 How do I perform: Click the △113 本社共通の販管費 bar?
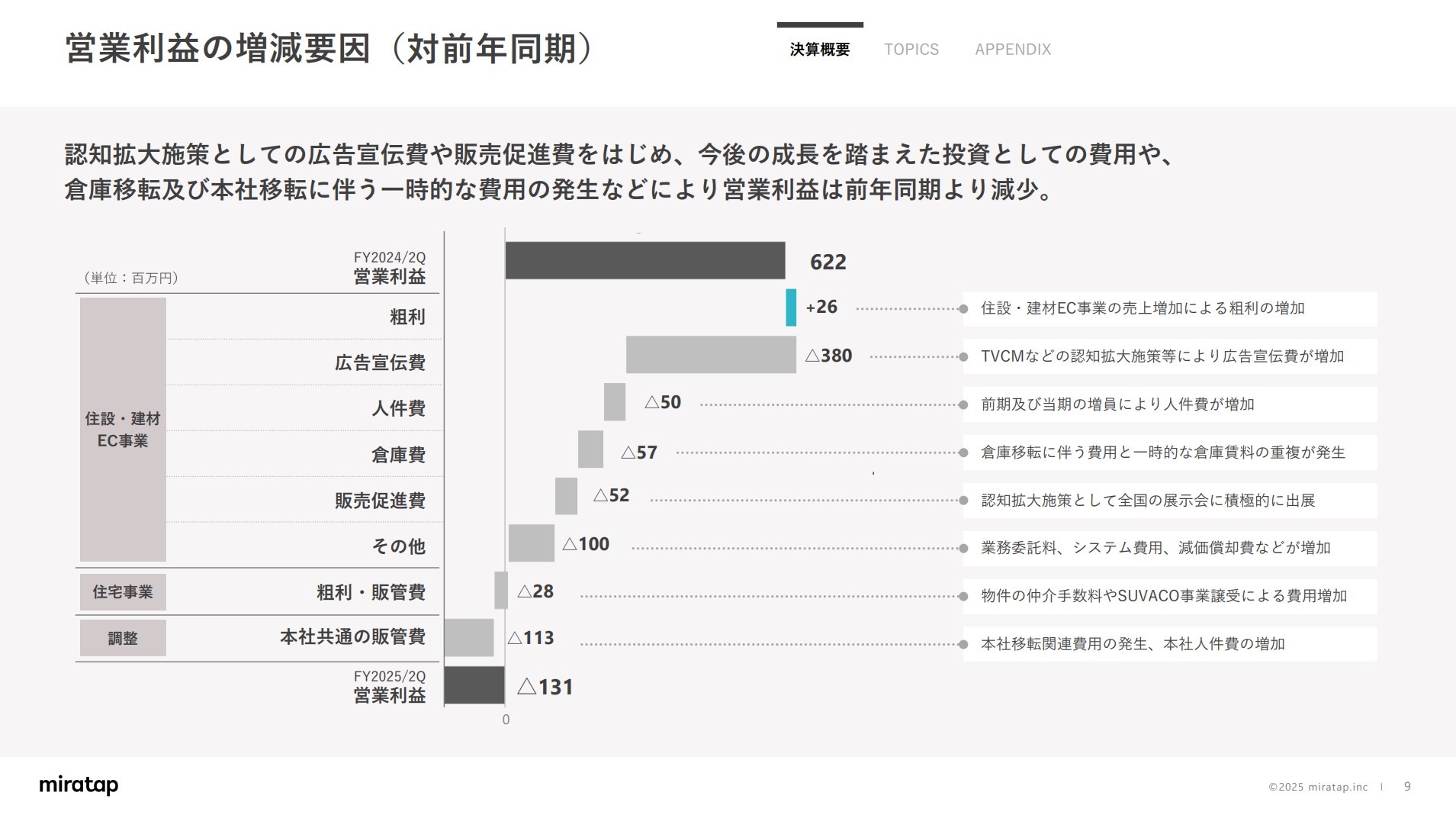point(469,638)
